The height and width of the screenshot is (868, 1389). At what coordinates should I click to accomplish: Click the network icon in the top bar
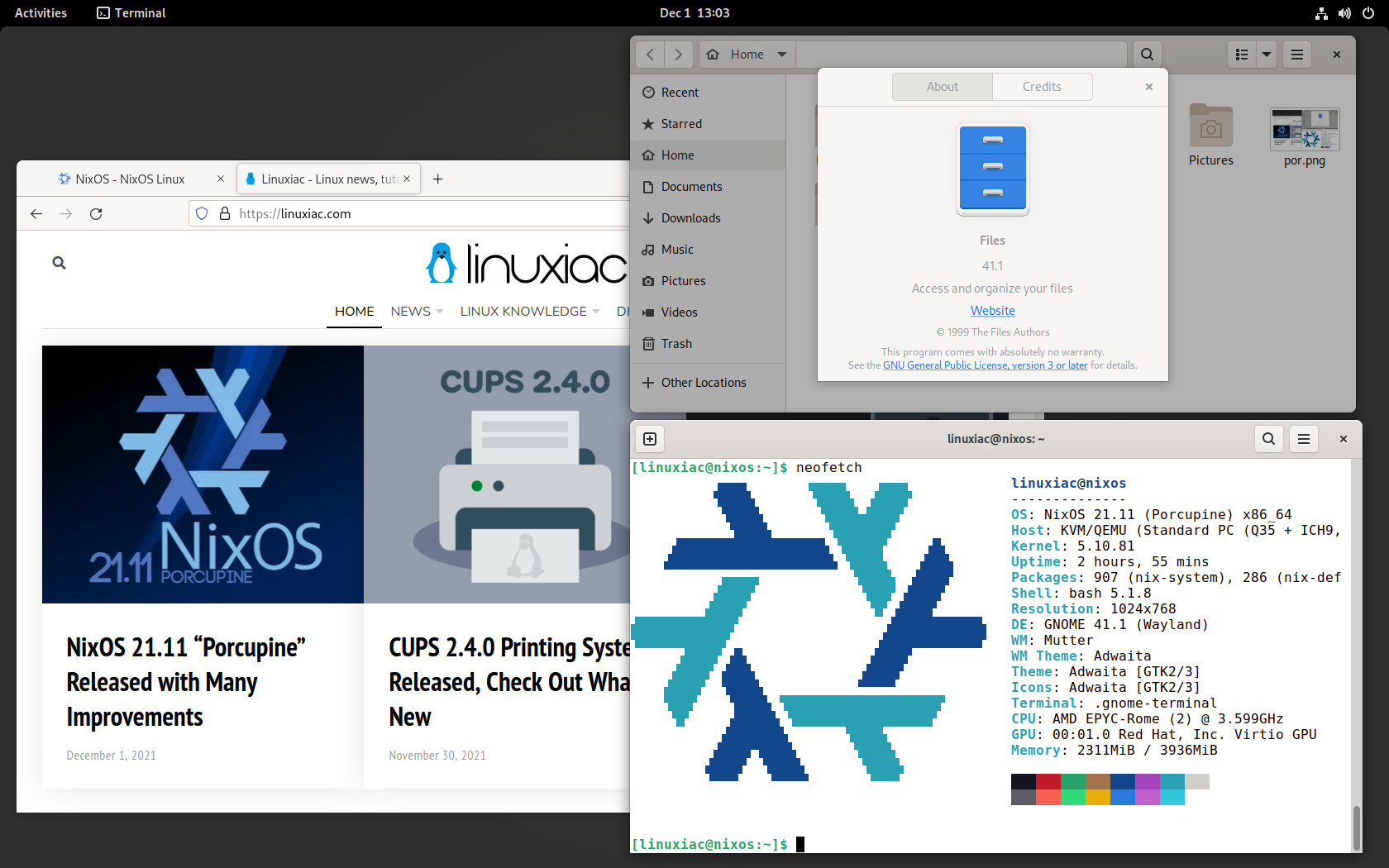(1321, 13)
